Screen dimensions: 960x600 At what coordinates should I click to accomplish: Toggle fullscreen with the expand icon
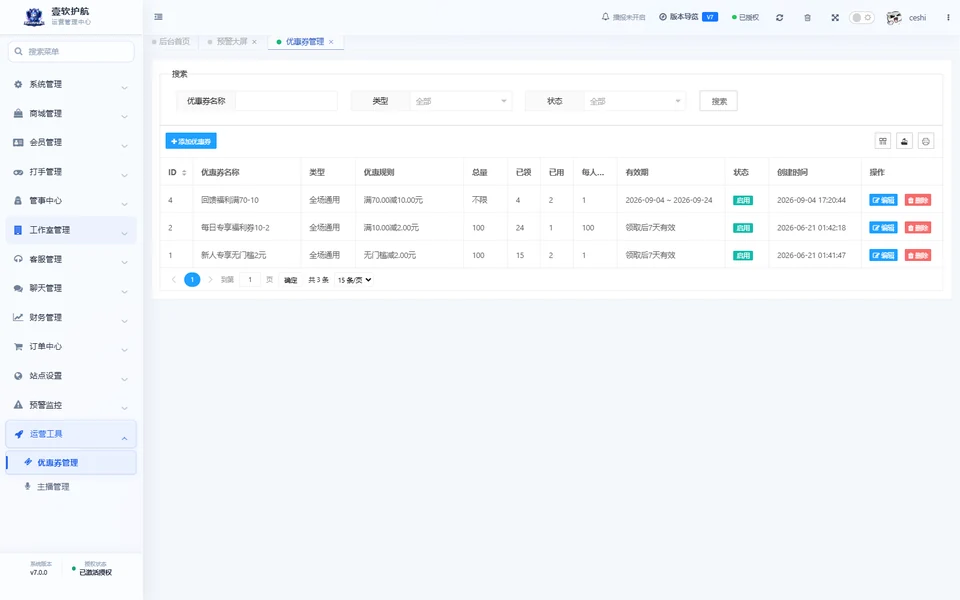tap(835, 18)
